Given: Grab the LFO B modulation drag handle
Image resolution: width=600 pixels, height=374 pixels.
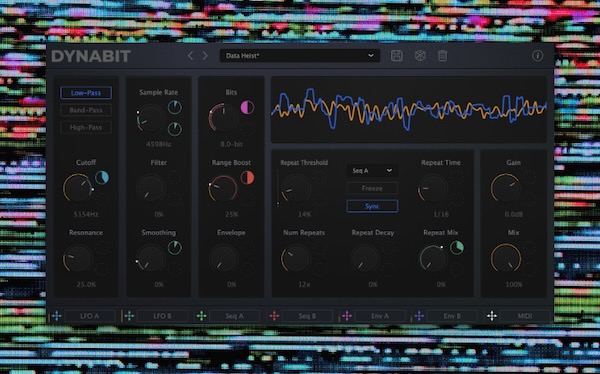Looking at the screenshot, I should coord(129,316).
